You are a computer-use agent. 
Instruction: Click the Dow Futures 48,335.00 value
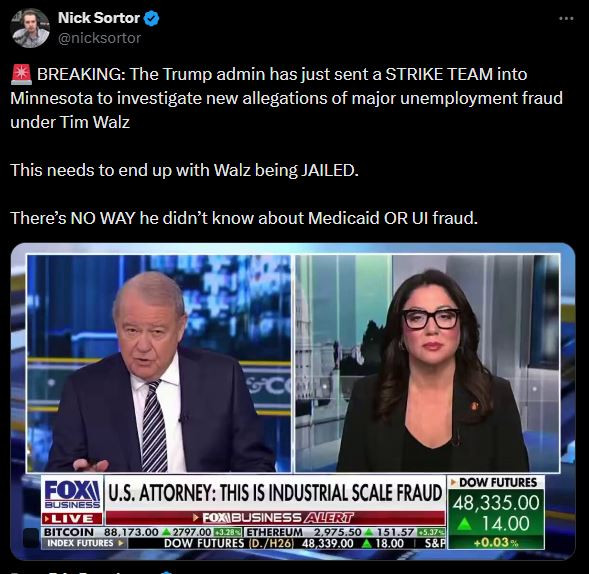495,503
